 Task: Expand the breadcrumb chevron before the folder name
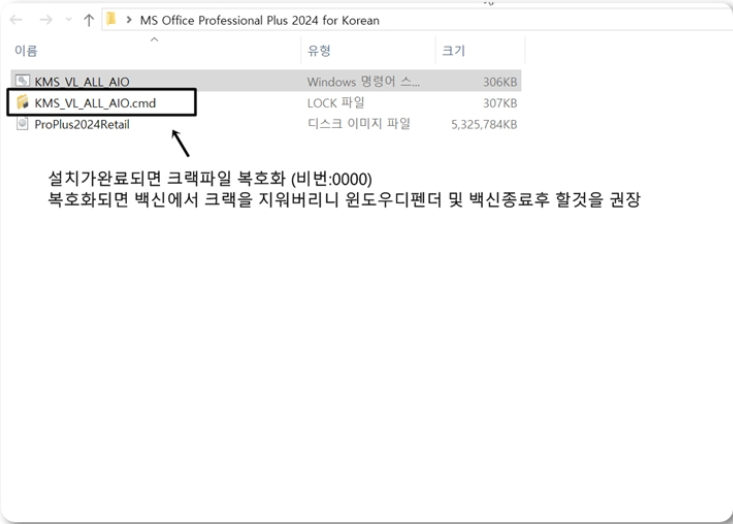[129, 20]
